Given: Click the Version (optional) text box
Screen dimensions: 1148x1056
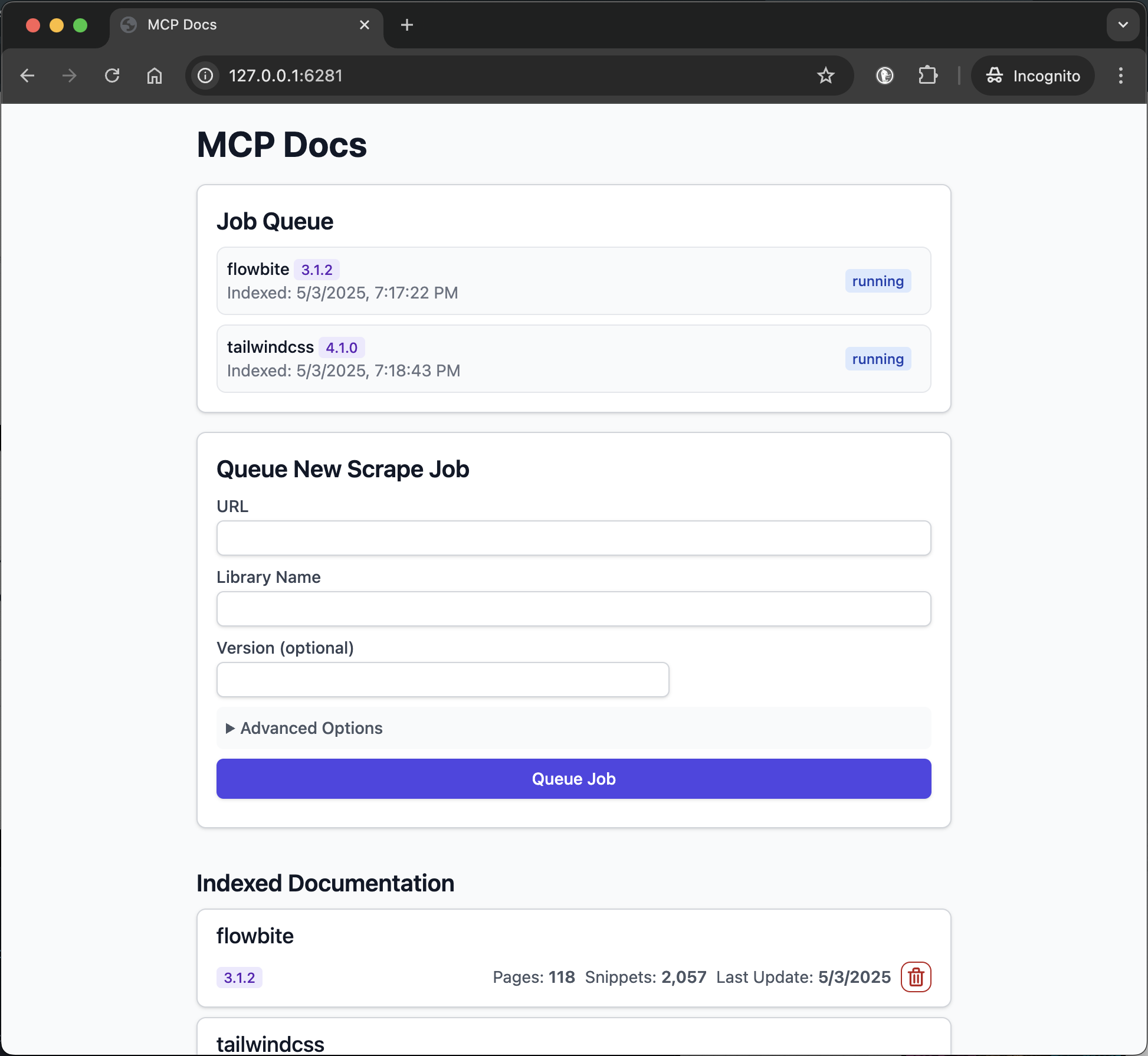Looking at the screenshot, I should tap(442, 680).
